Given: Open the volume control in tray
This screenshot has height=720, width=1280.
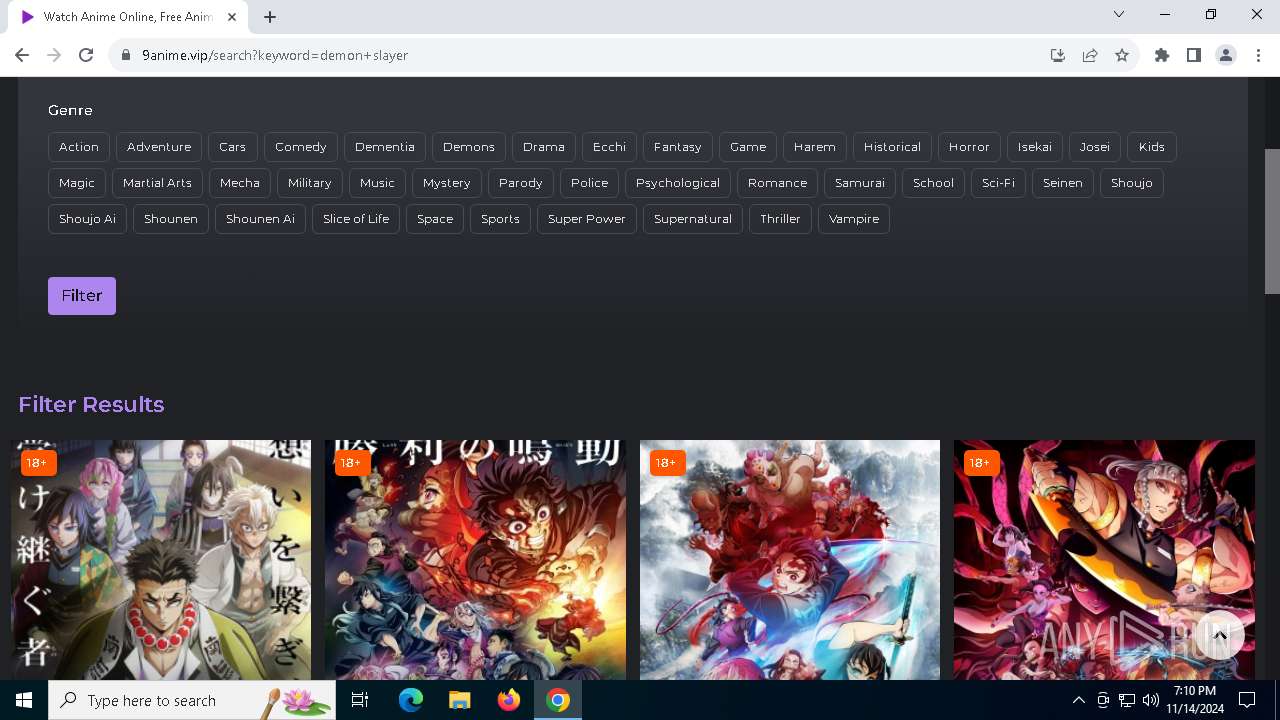Looking at the screenshot, I should point(1150,700).
